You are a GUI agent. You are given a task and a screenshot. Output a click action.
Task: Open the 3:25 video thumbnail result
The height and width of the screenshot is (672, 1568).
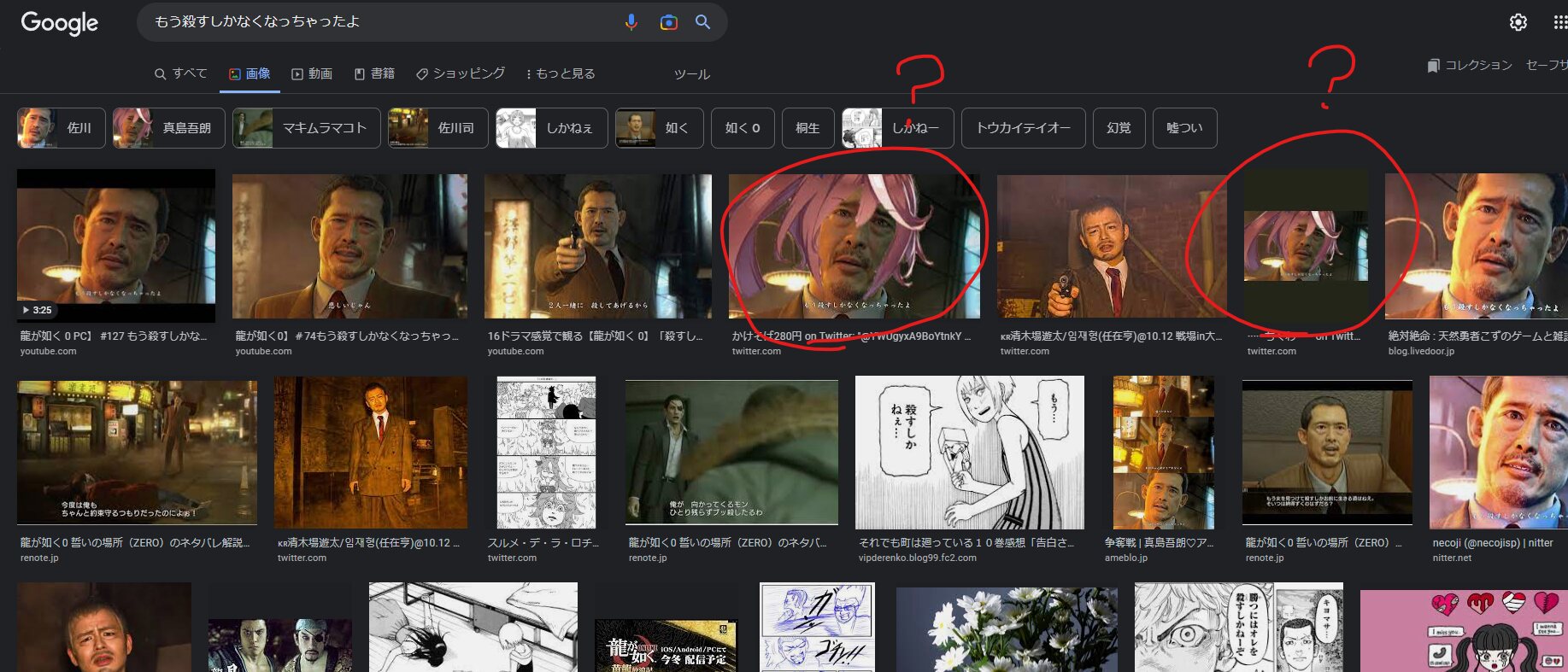pyautogui.click(x=116, y=246)
